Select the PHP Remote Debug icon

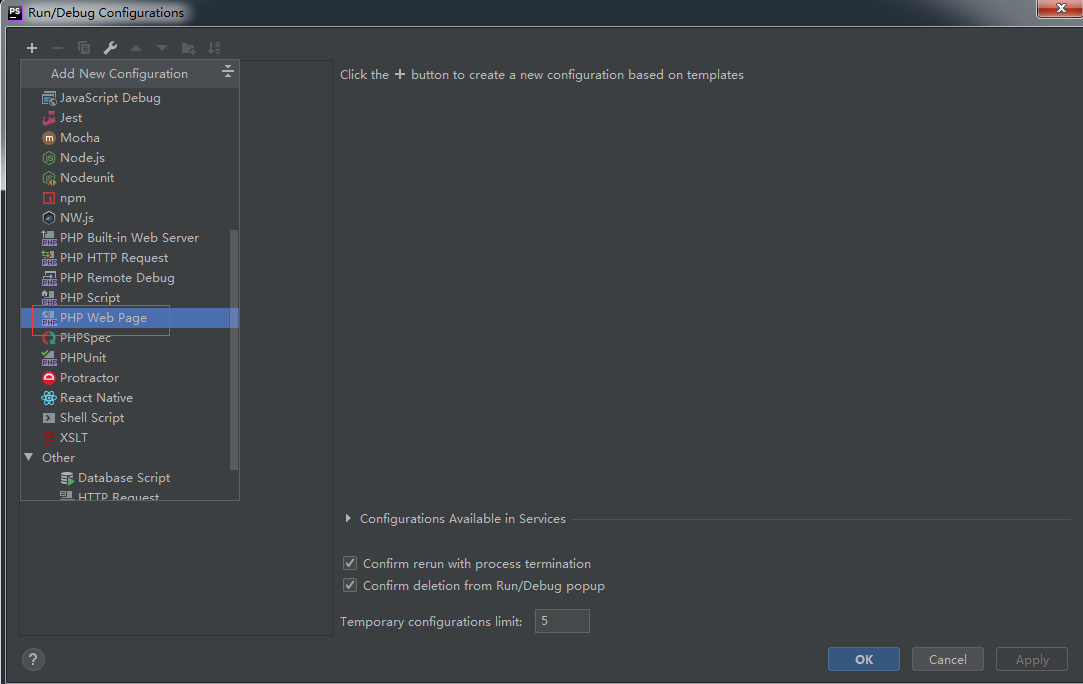pos(49,278)
